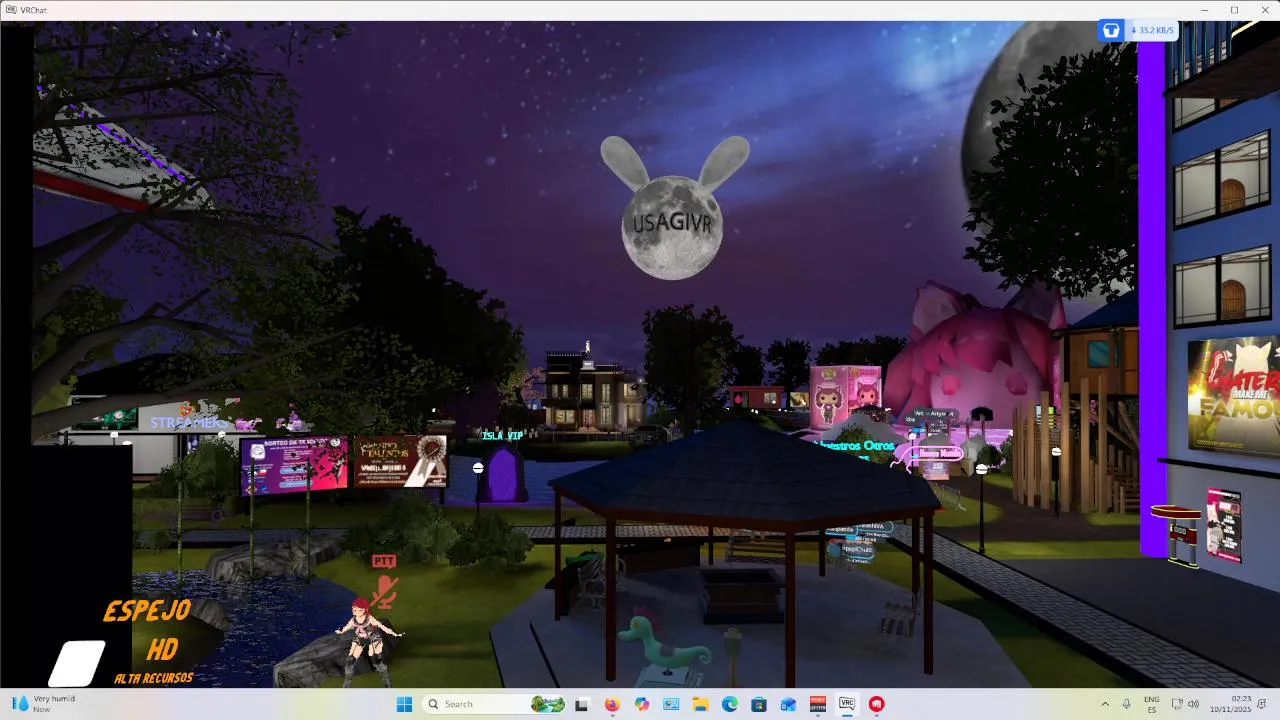The image size is (1280, 720).
Task: Open the Sorteo giveaway poster
Action: [294, 465]
